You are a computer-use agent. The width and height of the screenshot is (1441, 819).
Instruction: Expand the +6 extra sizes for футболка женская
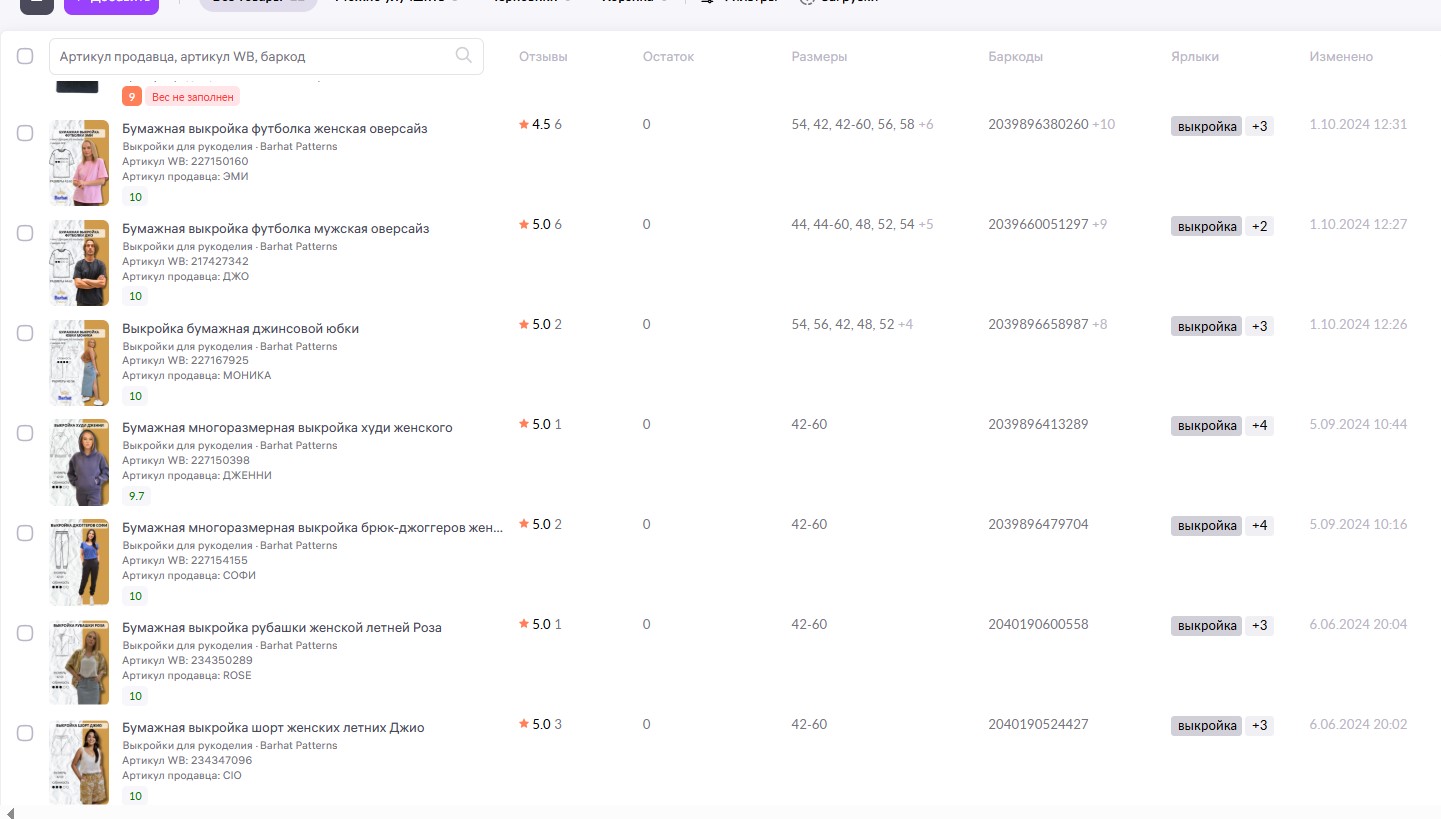(925, 125)
